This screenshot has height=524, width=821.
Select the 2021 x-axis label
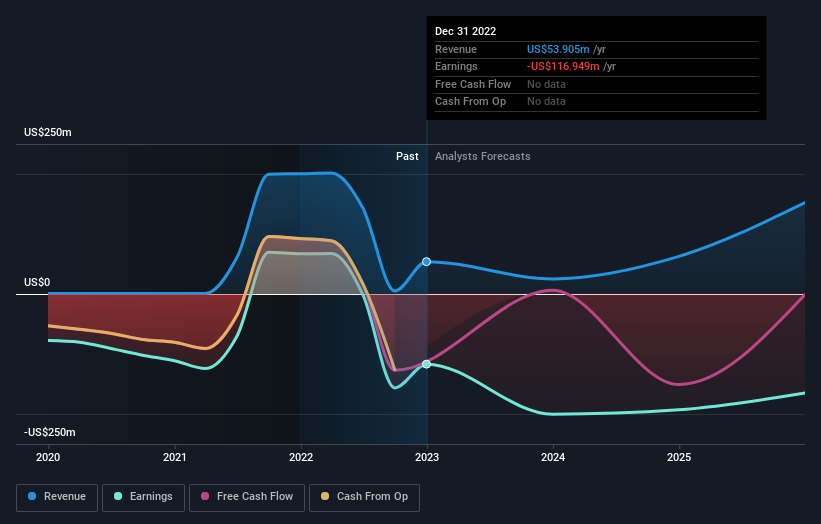tap(174, 458)
